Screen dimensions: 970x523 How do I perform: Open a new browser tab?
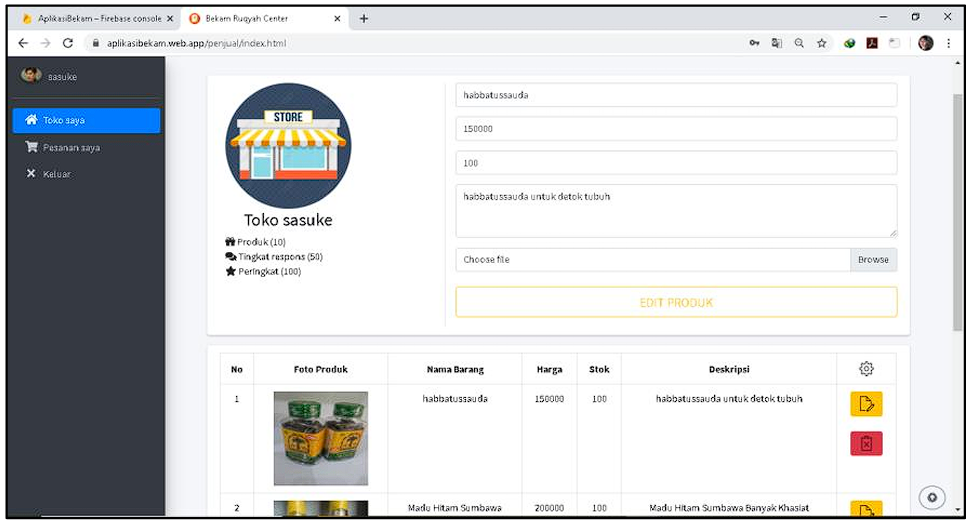pyautogui.click(x=364, y=18)
